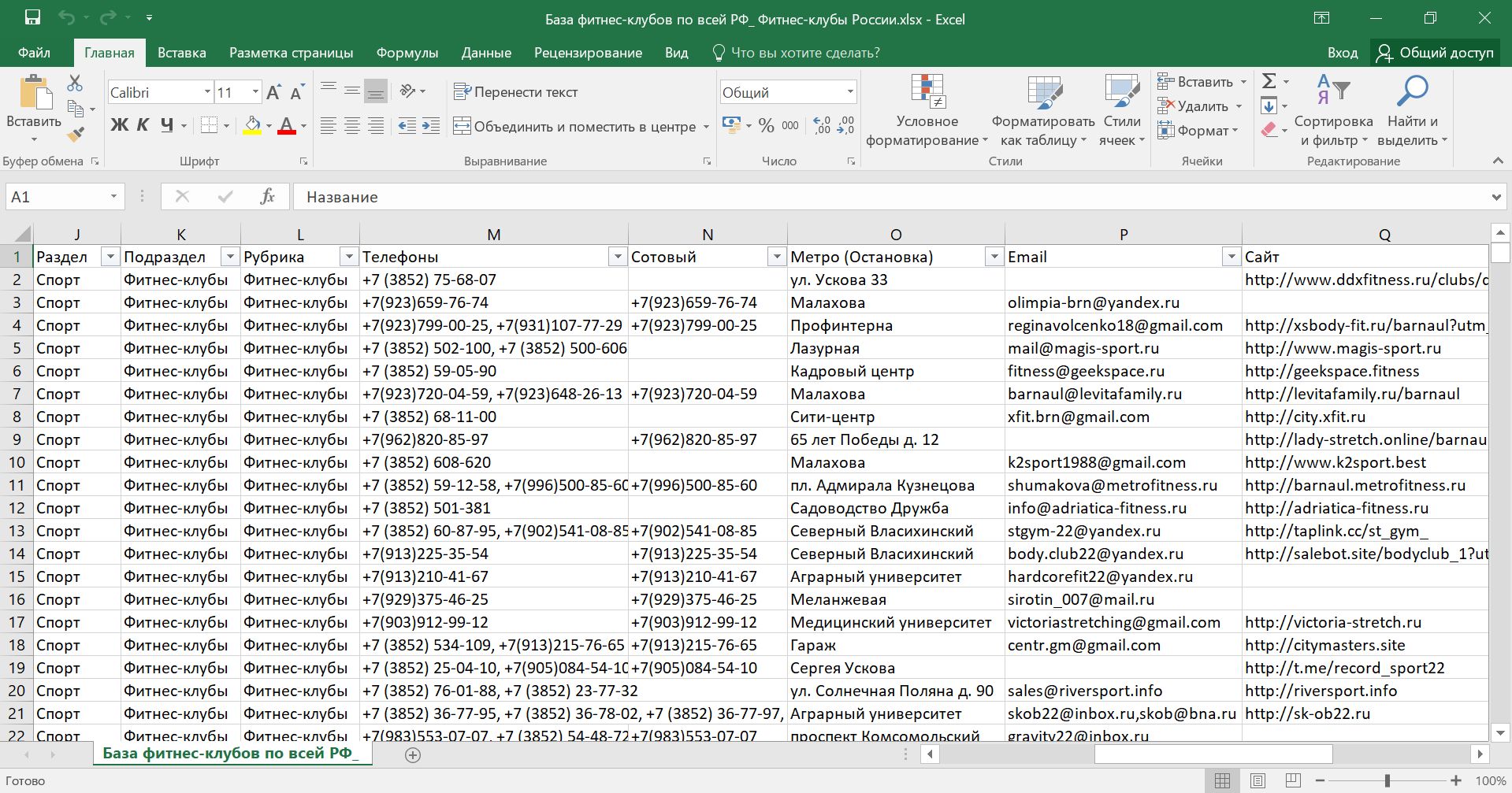Expand the font name Calibri dropdown
Image resolution: width=1512 pixels, height=793 pixels.
point(207,92)
